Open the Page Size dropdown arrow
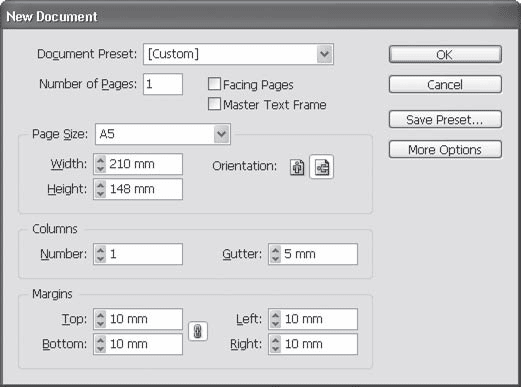 (x=222, y=134)
